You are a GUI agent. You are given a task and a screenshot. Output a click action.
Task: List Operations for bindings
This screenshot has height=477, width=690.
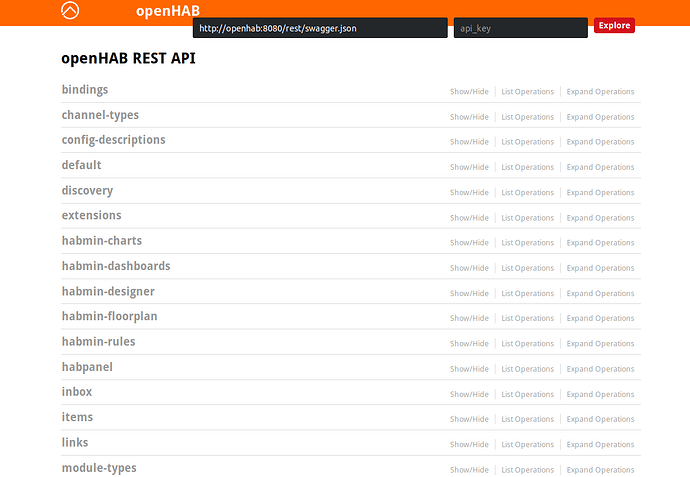[x=528, y=92]
